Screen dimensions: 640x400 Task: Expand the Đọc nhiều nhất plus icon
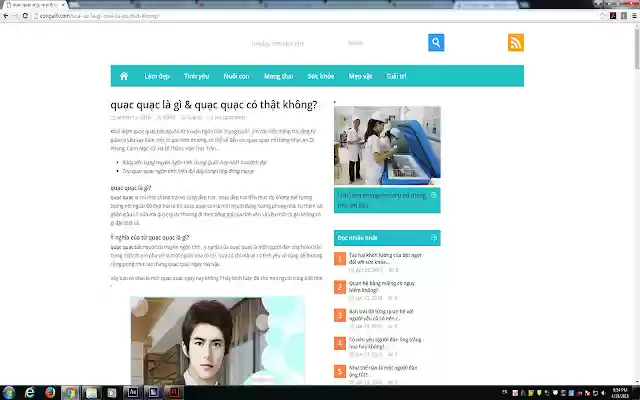434,238
